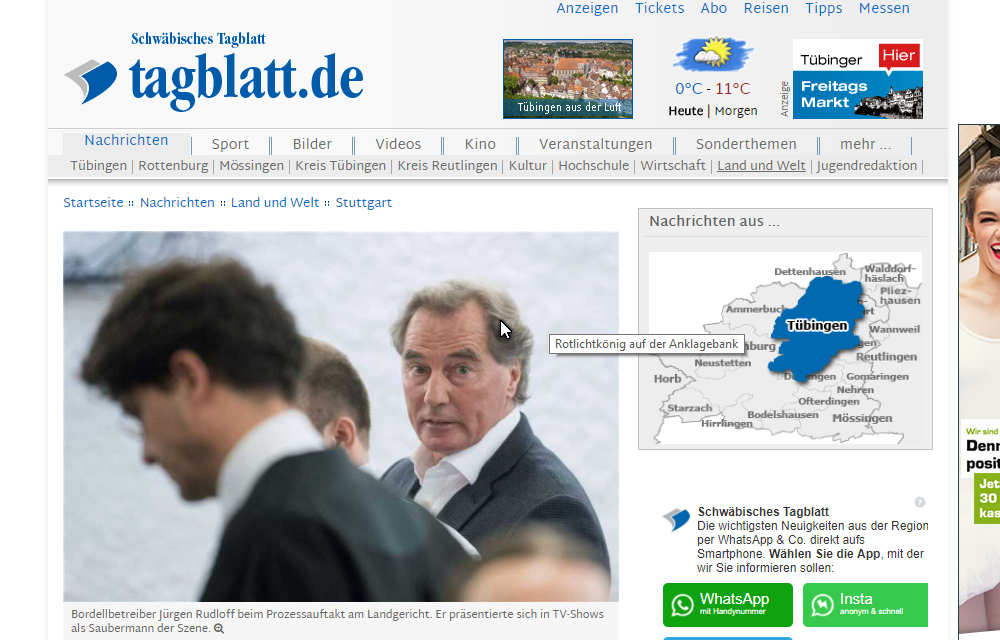The image size is (1000, 640).
Task: Select Starzach on the map
Action: [x=689, y=408]
